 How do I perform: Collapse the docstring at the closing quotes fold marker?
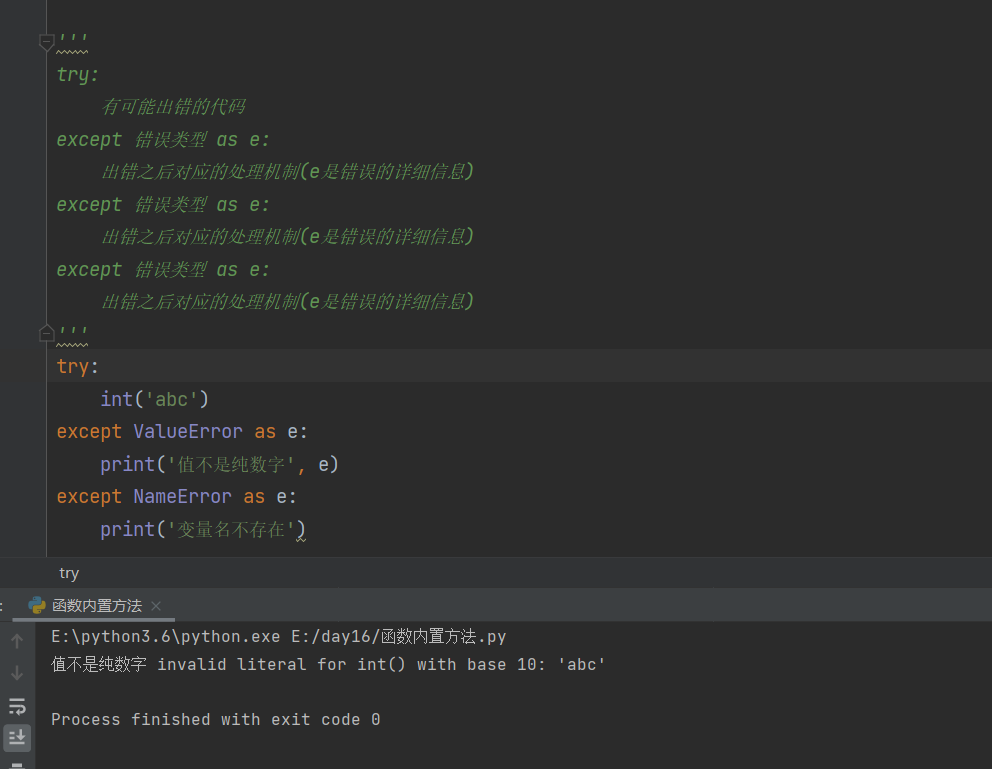[x=46, y=333]
